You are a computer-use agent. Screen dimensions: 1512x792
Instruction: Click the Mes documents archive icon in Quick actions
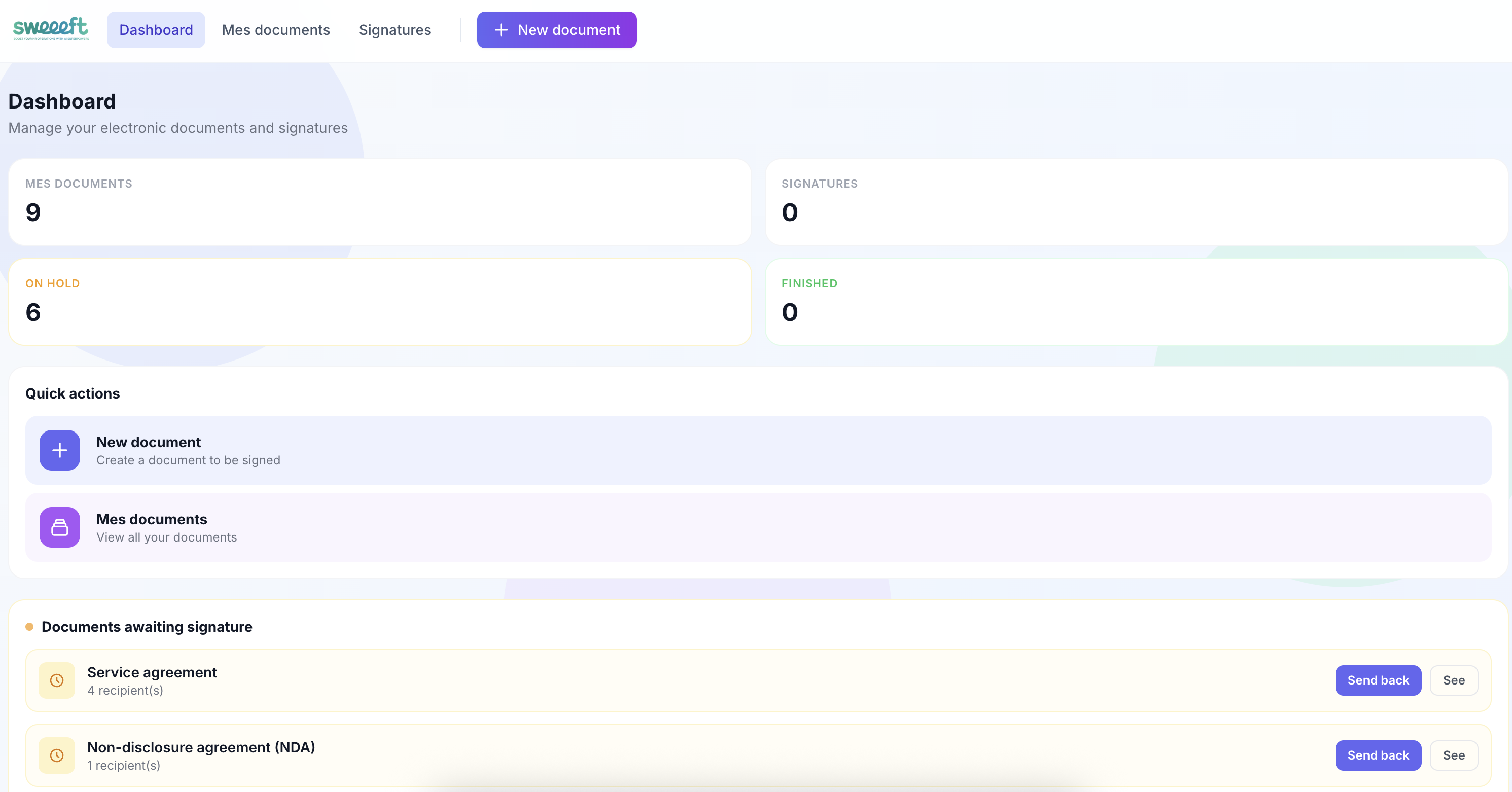(59, 527)
